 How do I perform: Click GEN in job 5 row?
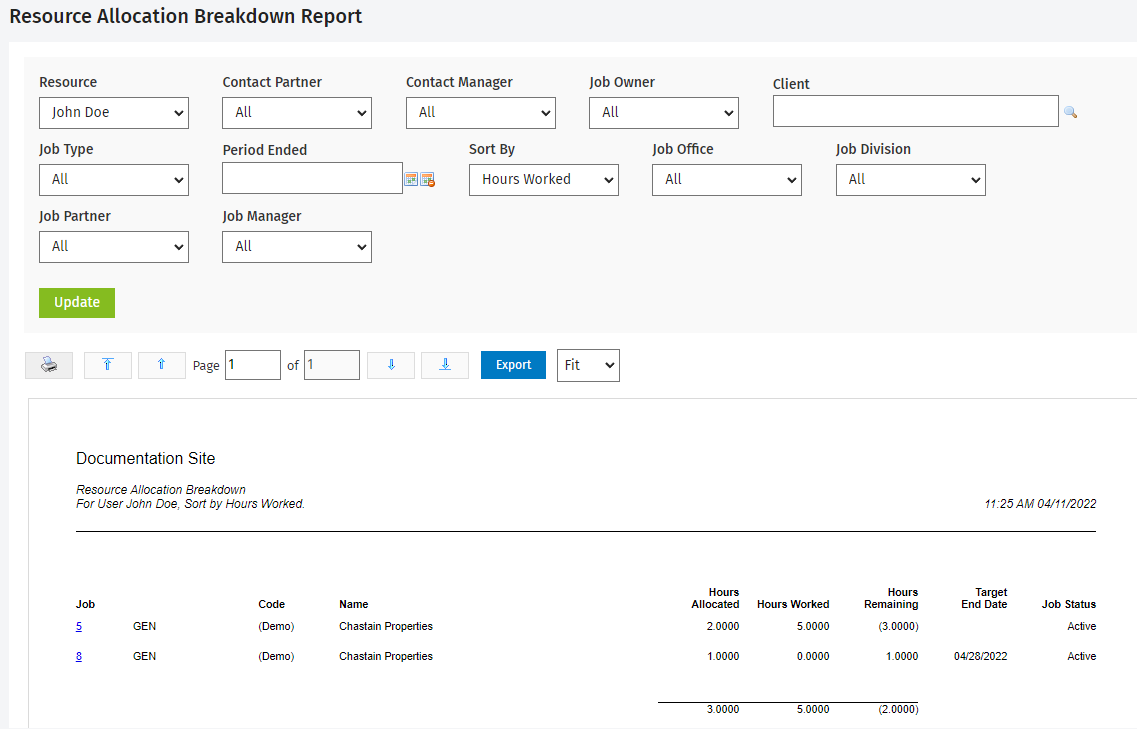[144, 626]
